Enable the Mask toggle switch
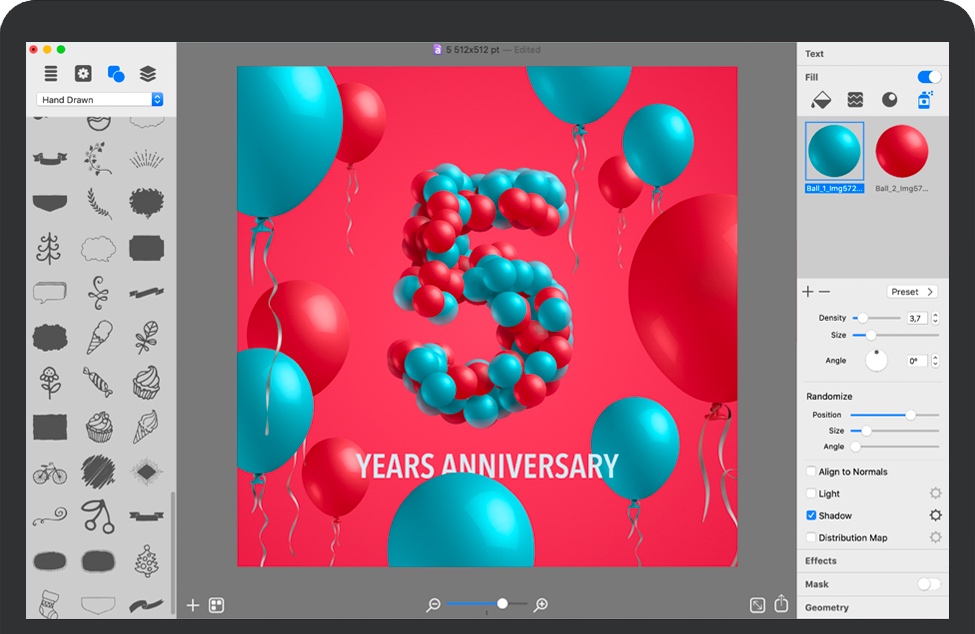Viewport: 975px width, 634px height. (x=929, y=584)
